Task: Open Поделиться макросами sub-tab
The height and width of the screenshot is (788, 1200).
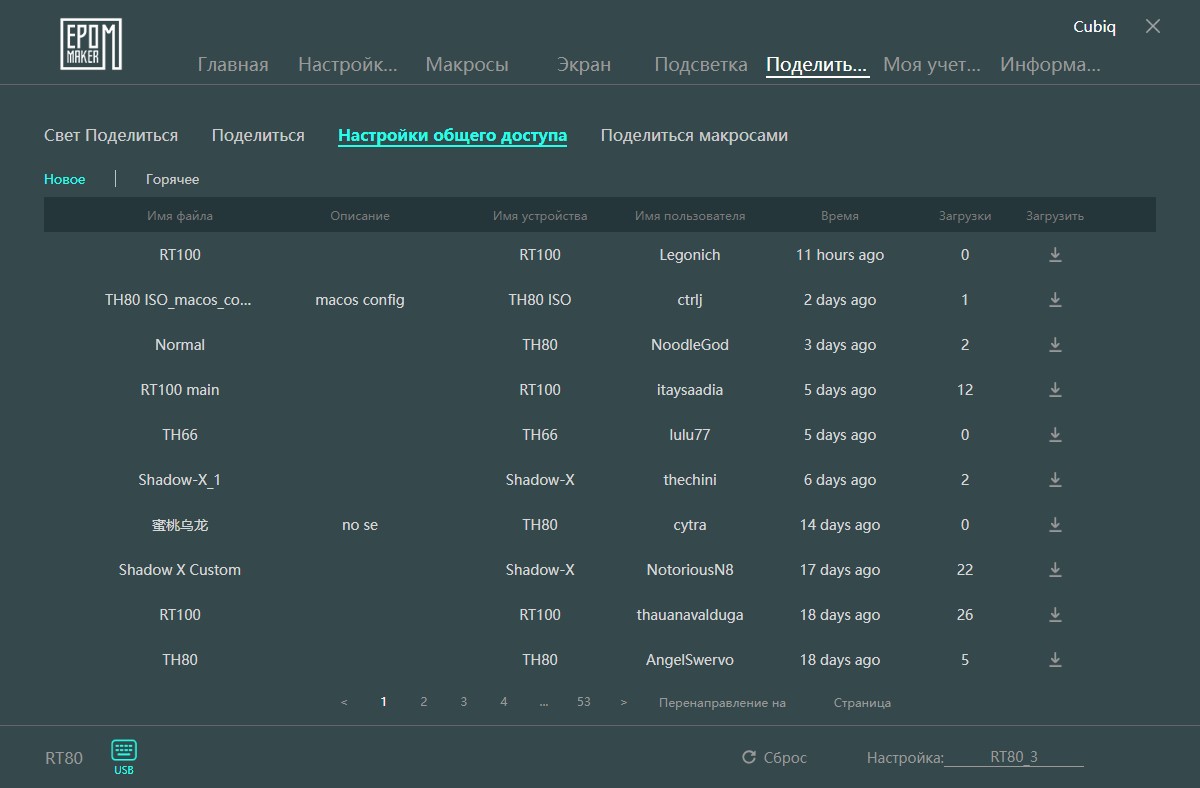Action: [x=694, y=135]
